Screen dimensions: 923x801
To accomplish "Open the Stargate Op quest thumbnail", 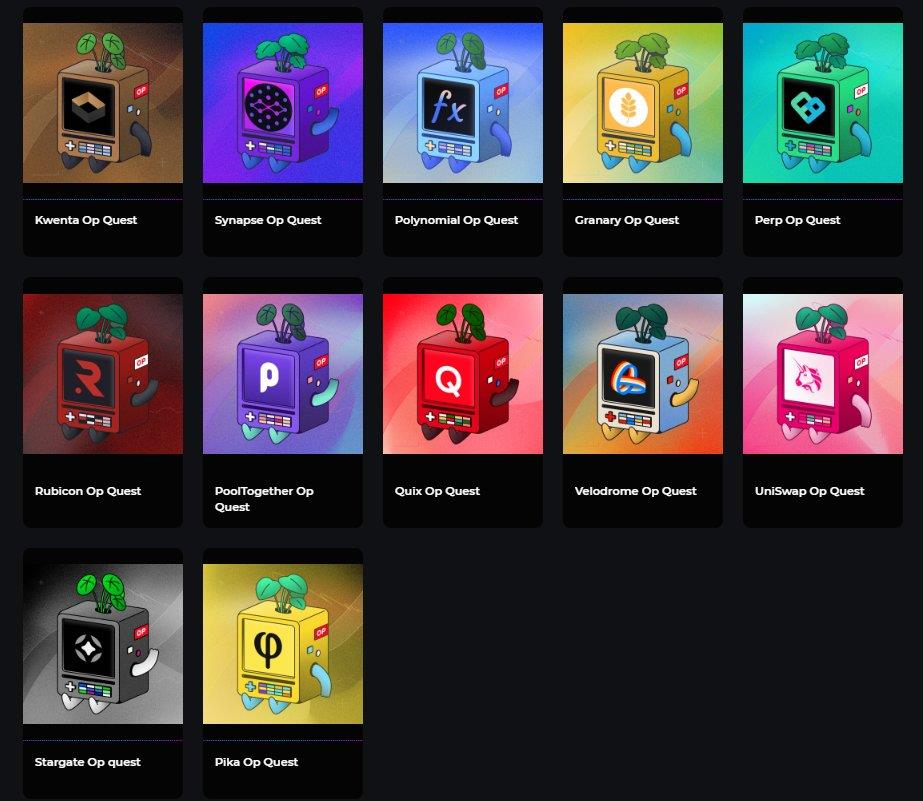I will [x=103, y=644].
